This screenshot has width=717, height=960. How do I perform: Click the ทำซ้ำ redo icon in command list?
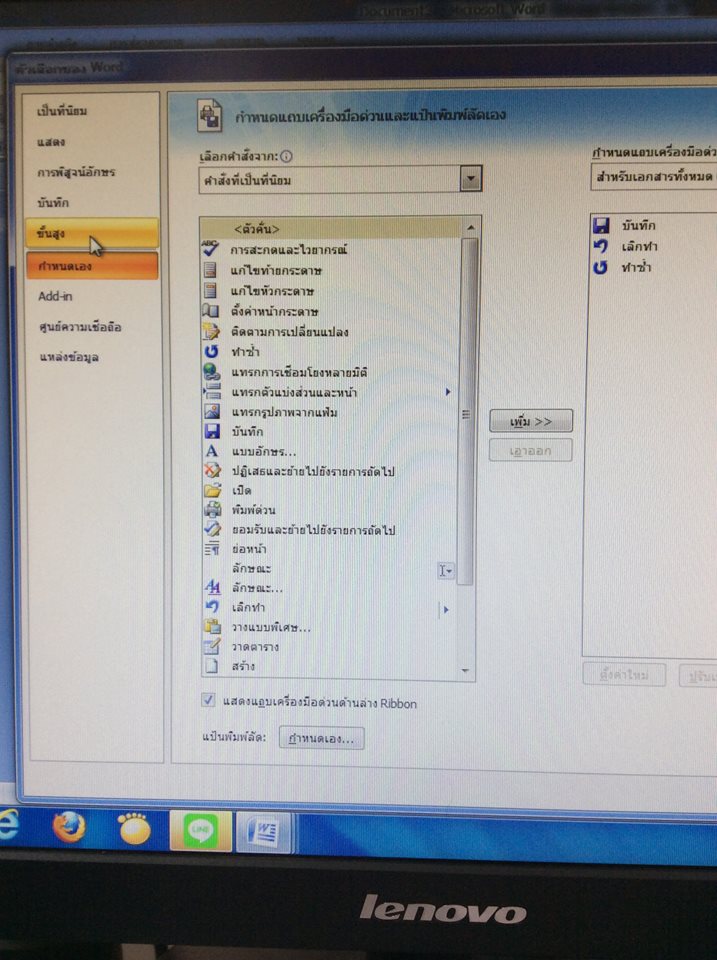[x=211, y=351]
